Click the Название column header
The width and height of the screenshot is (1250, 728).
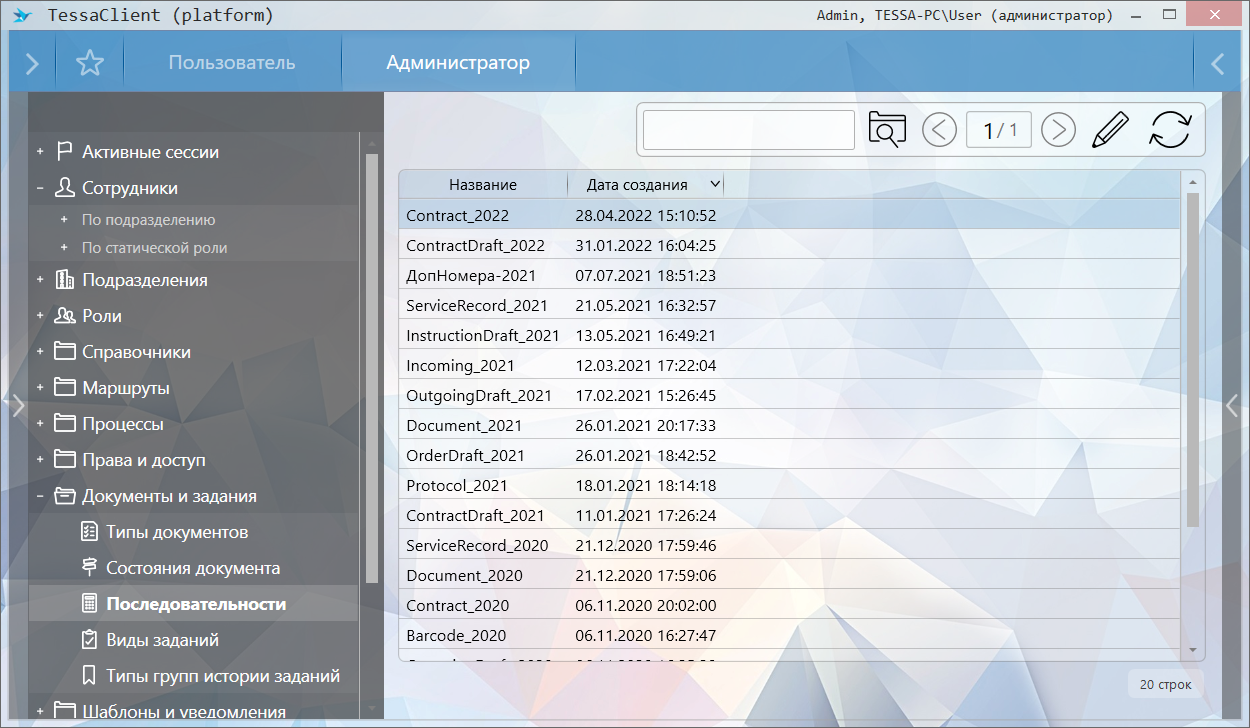click(483, 184)
